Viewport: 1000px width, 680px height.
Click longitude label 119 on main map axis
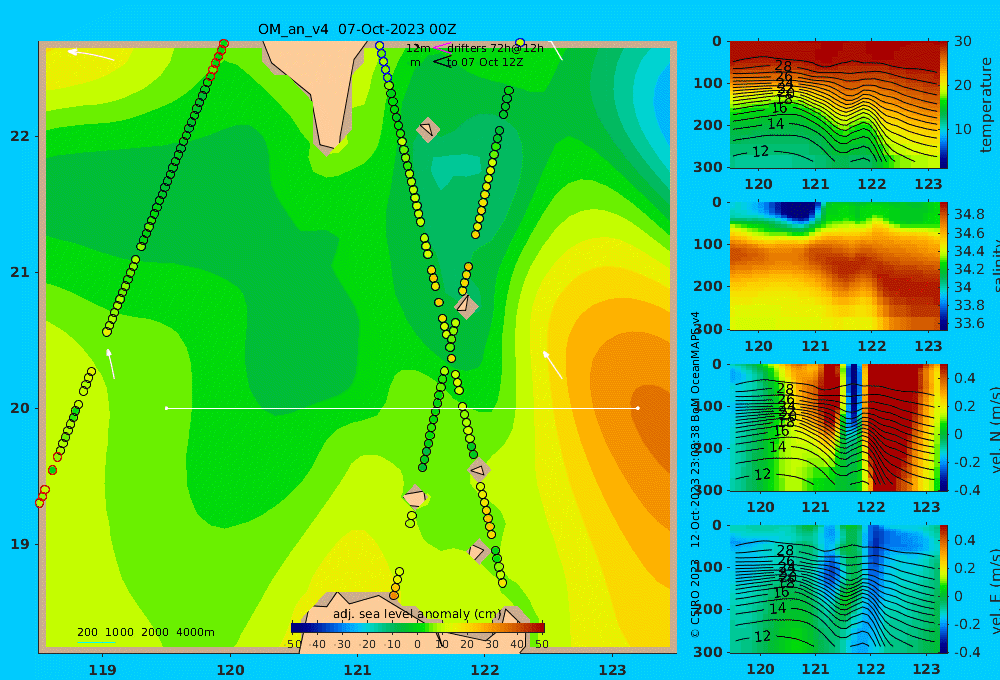tap(103, 670)
